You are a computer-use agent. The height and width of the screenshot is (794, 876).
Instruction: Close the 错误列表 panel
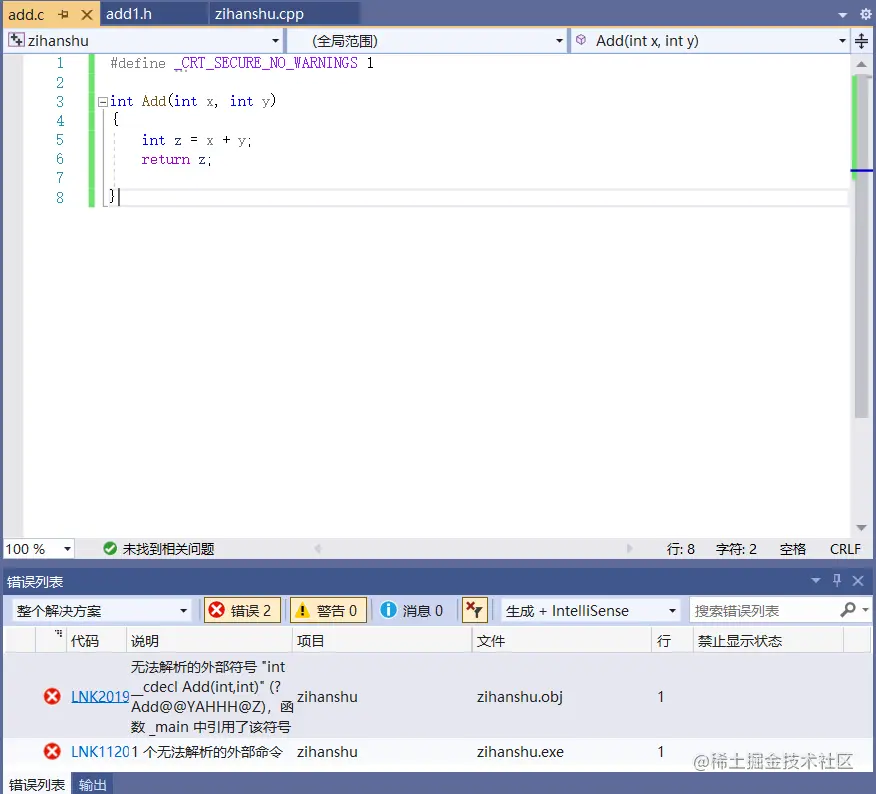(x=858, y=581)
